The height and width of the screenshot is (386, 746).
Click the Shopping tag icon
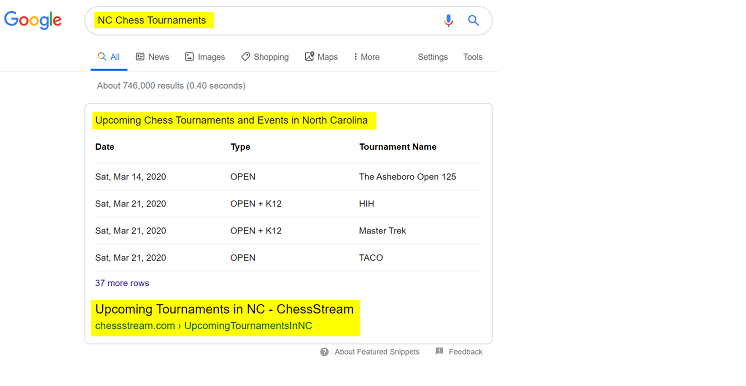245,57
